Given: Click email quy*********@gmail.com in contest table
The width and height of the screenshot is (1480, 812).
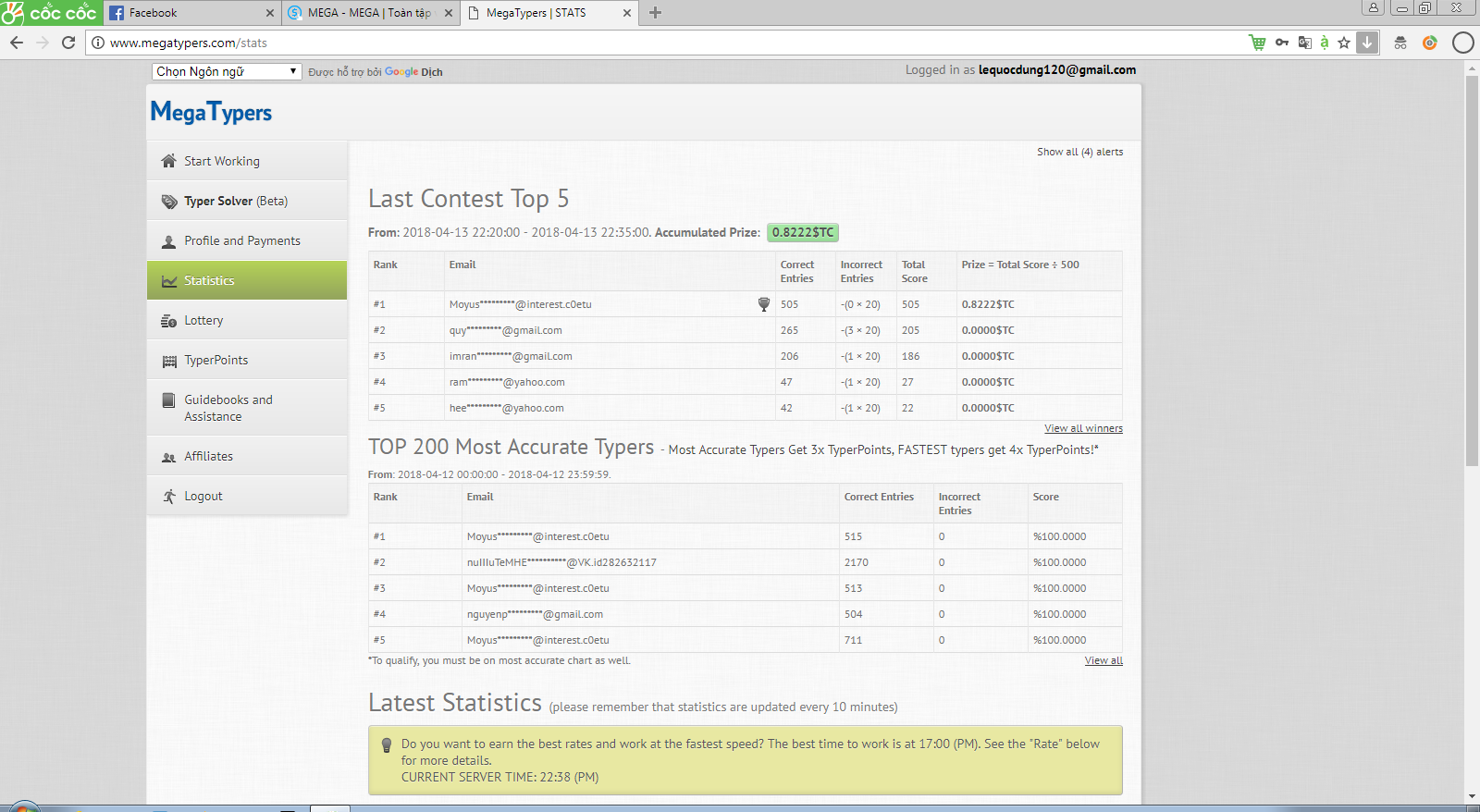Looking at the screenshot, I should click(x=506, y=330).
